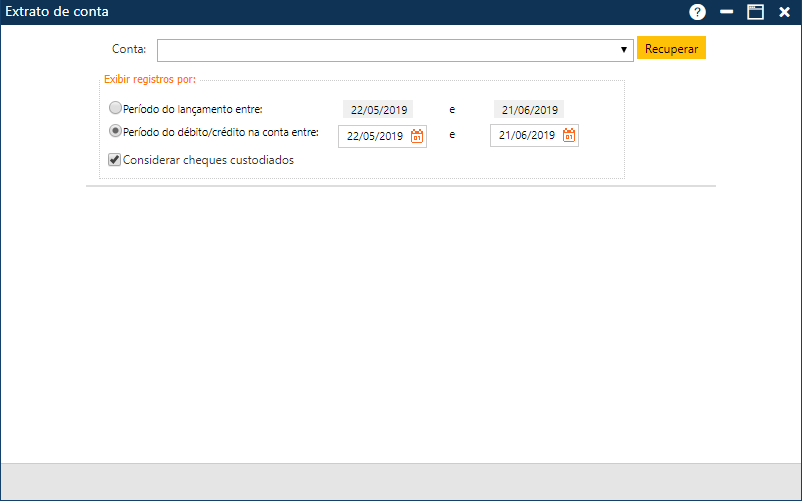Image resolution: width=802 pixels, height=501 pixels.
Task: Close the Extrato de conta window
Action: coord(783,12)
